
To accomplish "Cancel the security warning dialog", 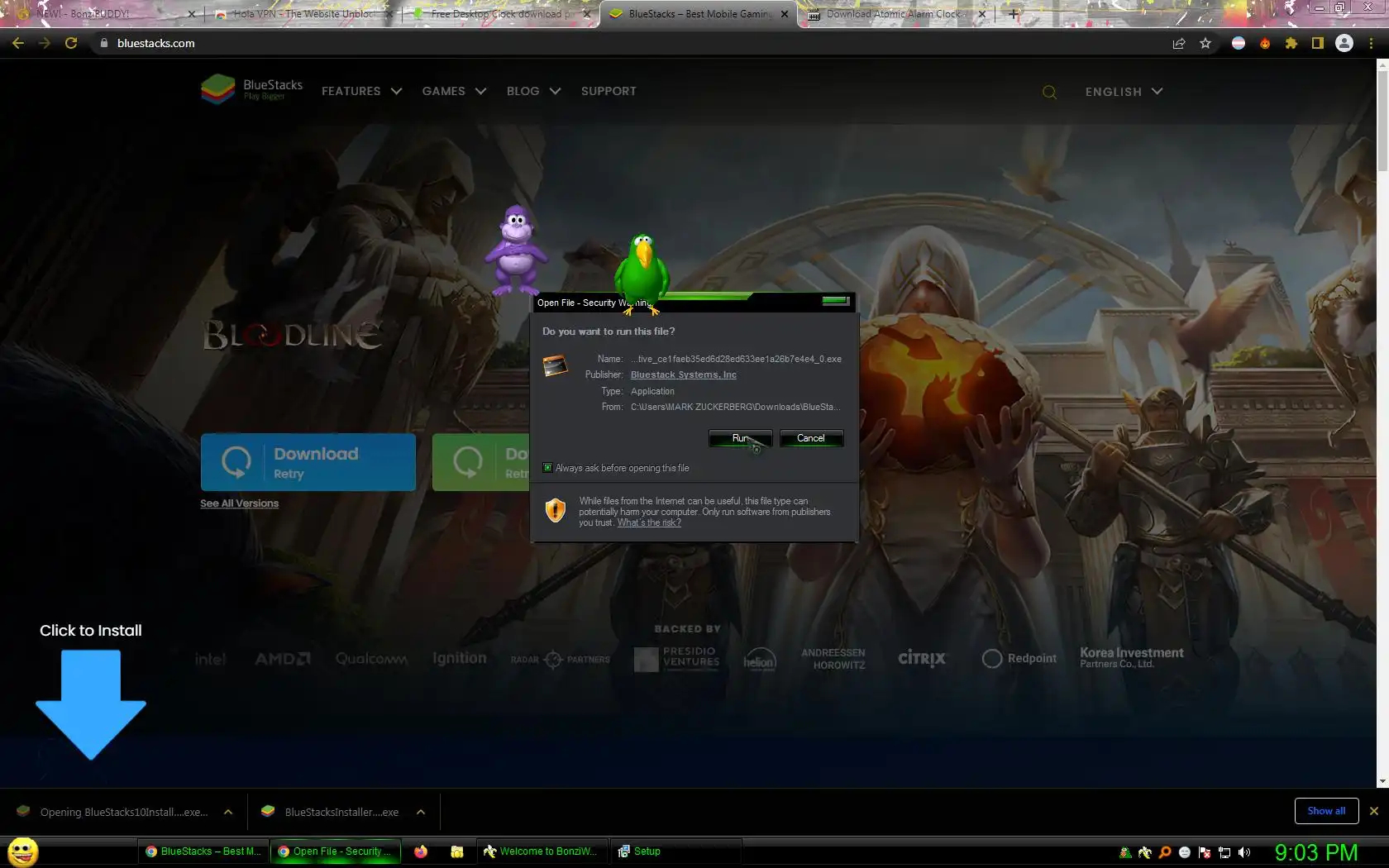I will coord(811,438).
